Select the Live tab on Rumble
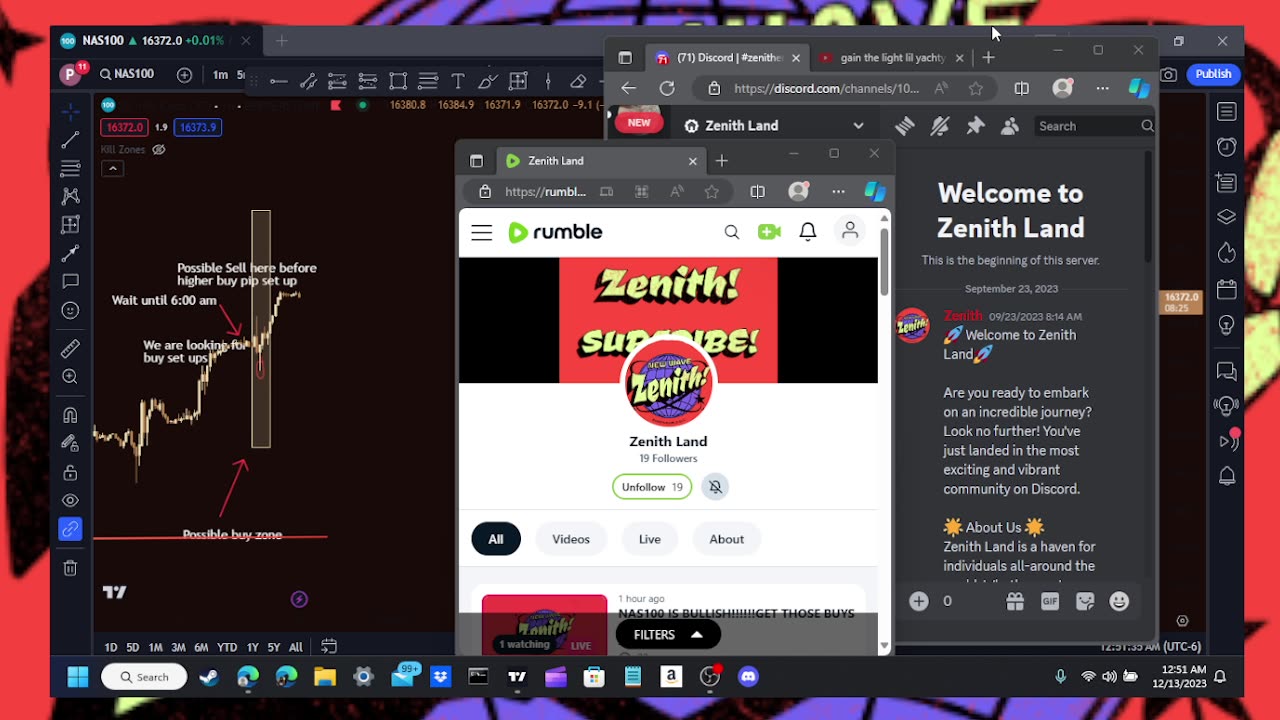 (x=650, y=539)
